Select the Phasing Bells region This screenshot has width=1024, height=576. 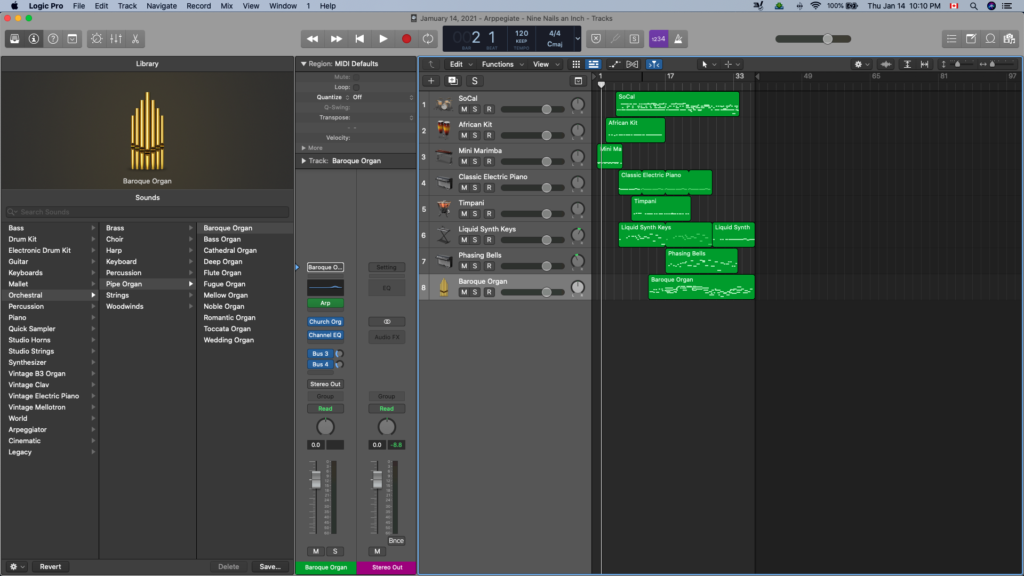pos(701,261)
